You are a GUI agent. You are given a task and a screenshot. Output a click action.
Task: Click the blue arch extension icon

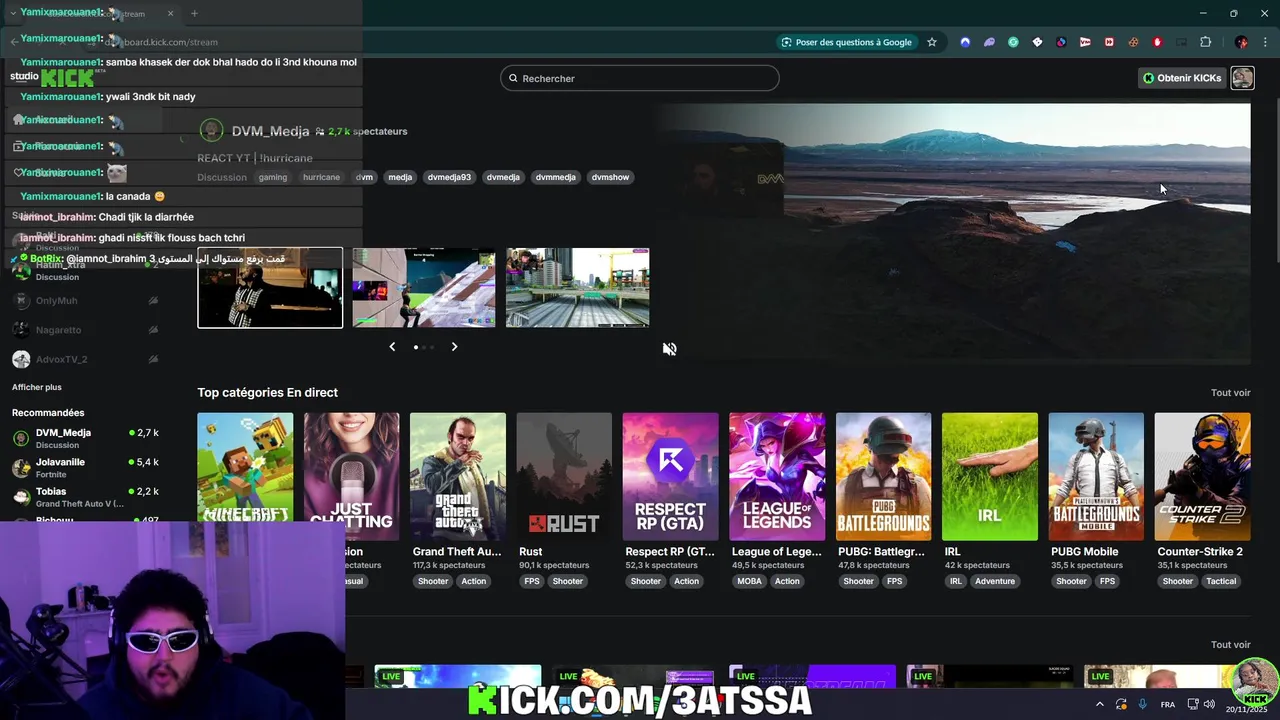965,42
